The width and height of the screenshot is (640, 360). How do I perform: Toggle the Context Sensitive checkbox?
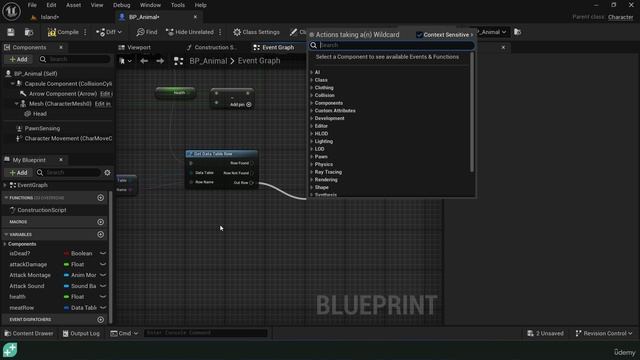pyautogui.click(x=419, y=35)
